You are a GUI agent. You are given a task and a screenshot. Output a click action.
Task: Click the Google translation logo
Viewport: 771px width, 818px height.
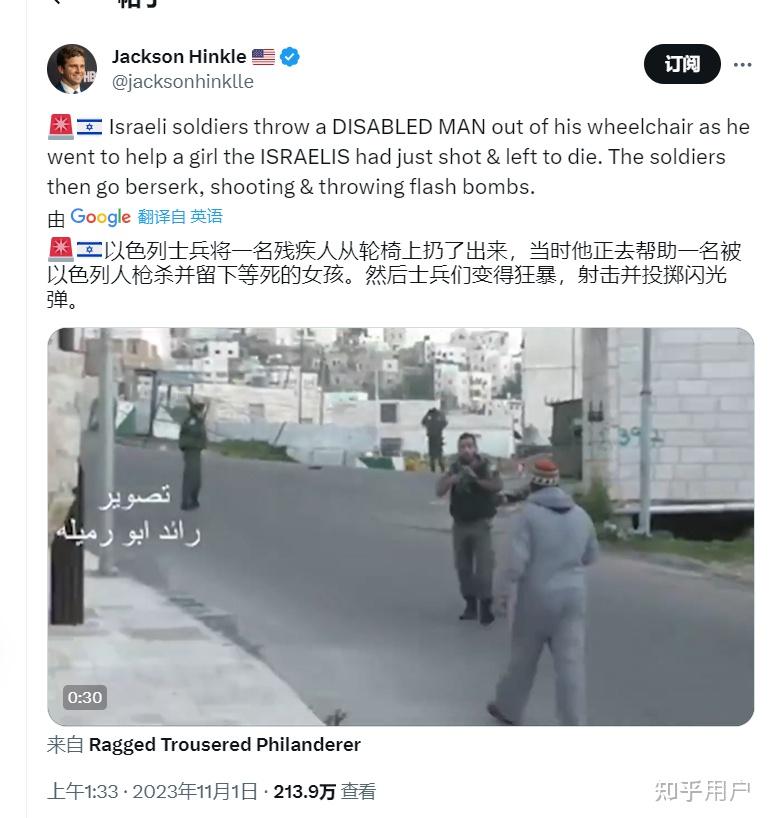tap(100, 217)
